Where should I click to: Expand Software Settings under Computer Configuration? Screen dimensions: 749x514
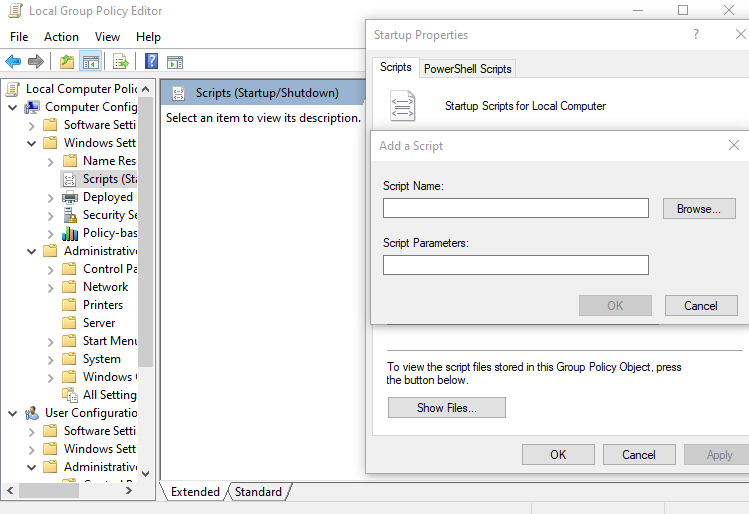tap(32, 126)
